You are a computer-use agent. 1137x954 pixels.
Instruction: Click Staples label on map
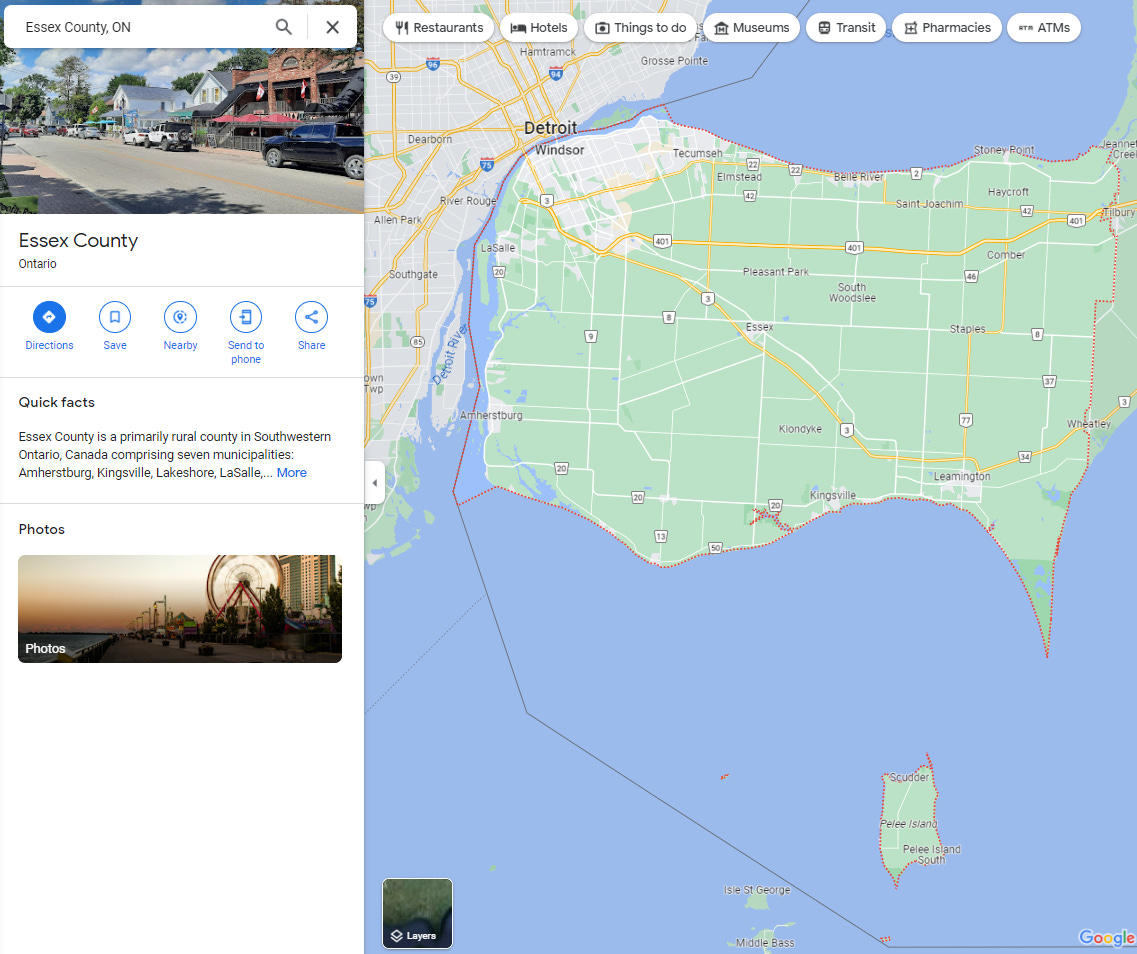point(967,329)
